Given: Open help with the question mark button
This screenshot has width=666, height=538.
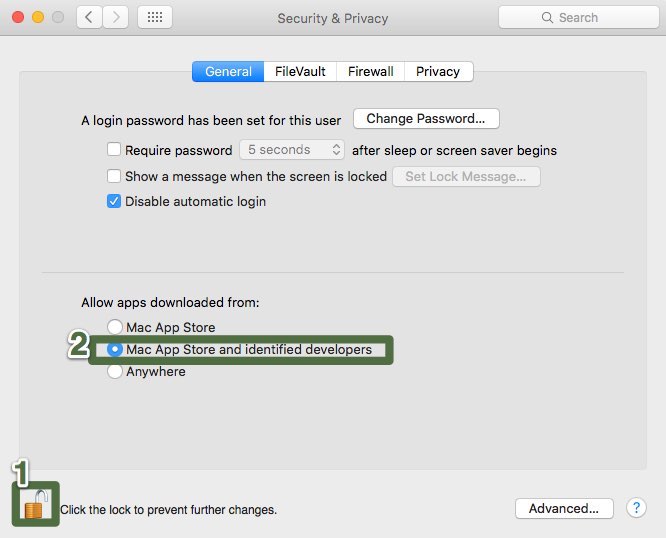Looking at the screenshot, I should click(636, 508).
